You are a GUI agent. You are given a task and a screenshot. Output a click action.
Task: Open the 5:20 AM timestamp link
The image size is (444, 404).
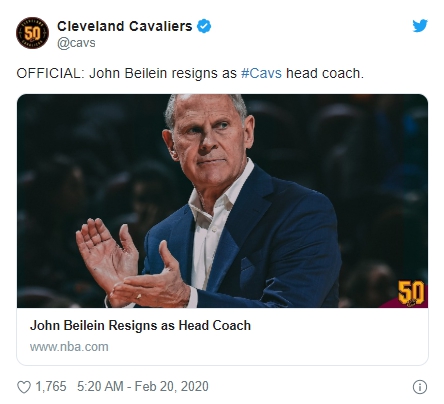click(x=100, y=386)
